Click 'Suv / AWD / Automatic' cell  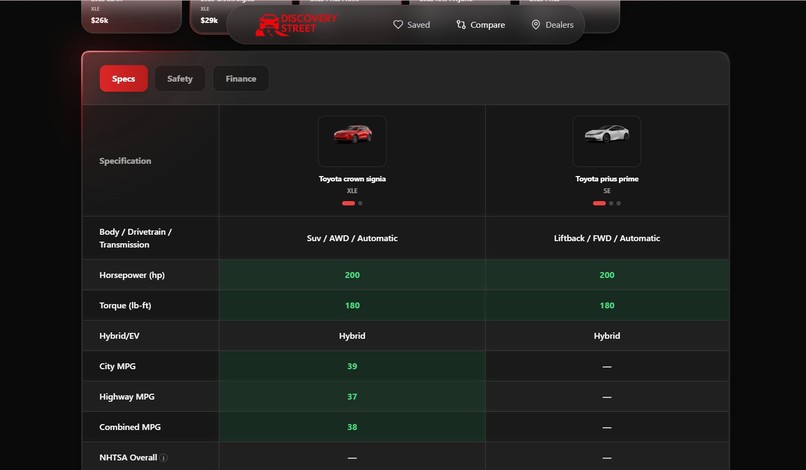pos(352,238)
